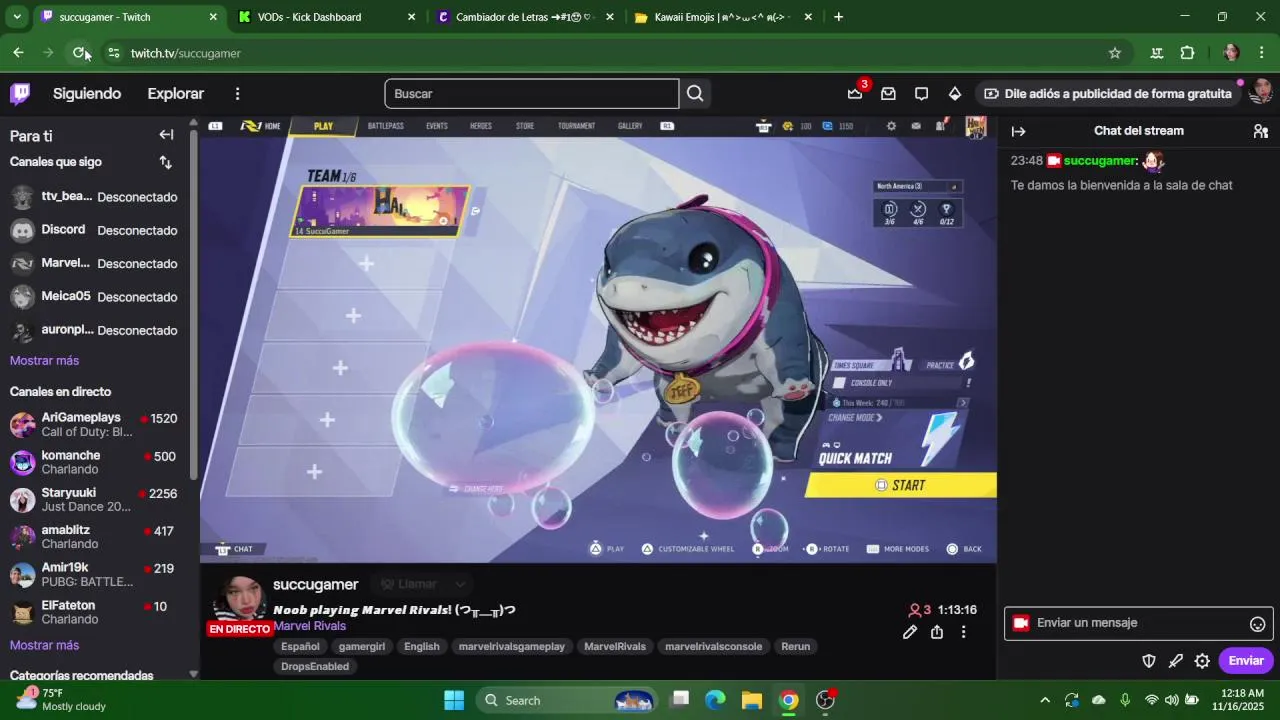Open the Siguiendo page
This screenshot has height=720, width=1280.
pos(87,94)
